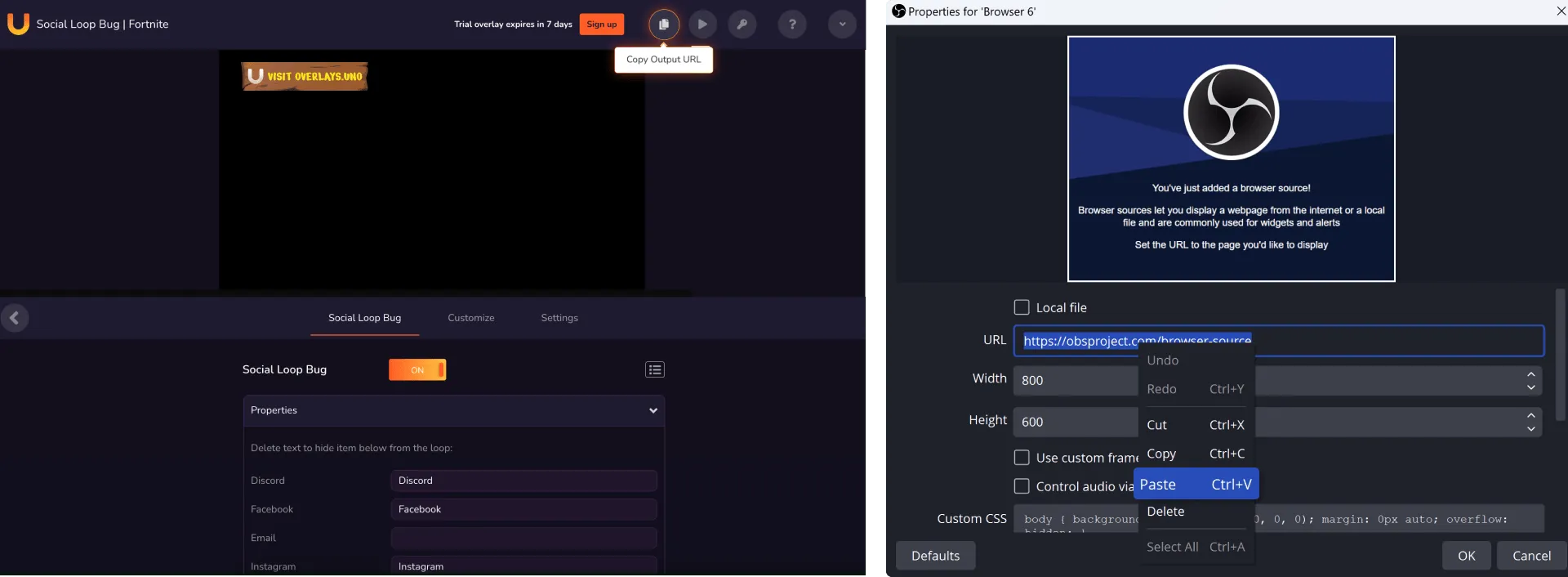The width and height of the screenshot is (1568, 577).
Task: Click the Discord text field
Action: (x=523, y=481)
